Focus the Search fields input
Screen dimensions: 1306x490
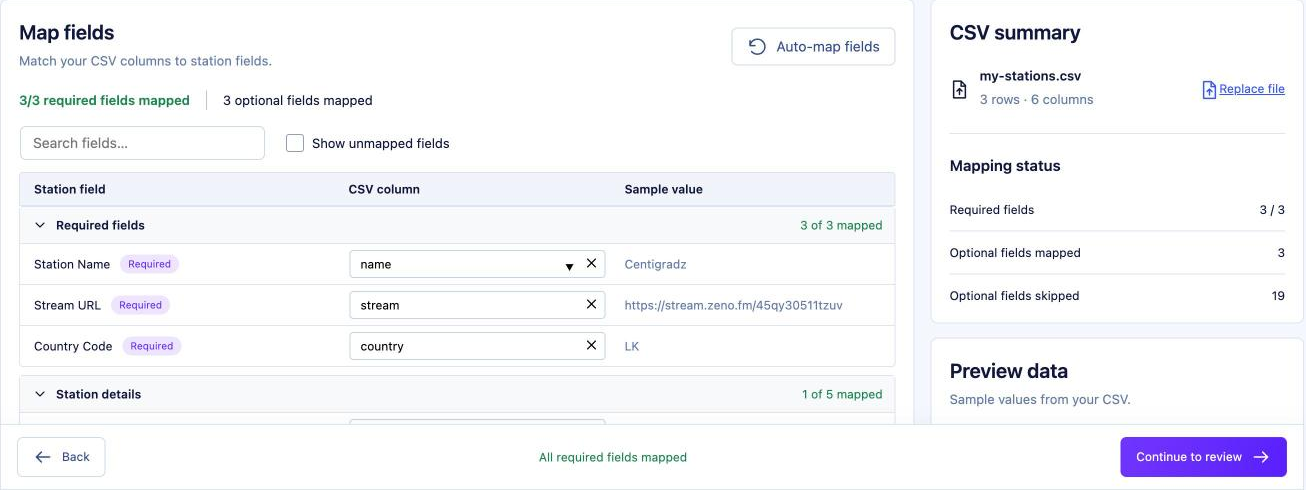142,143
